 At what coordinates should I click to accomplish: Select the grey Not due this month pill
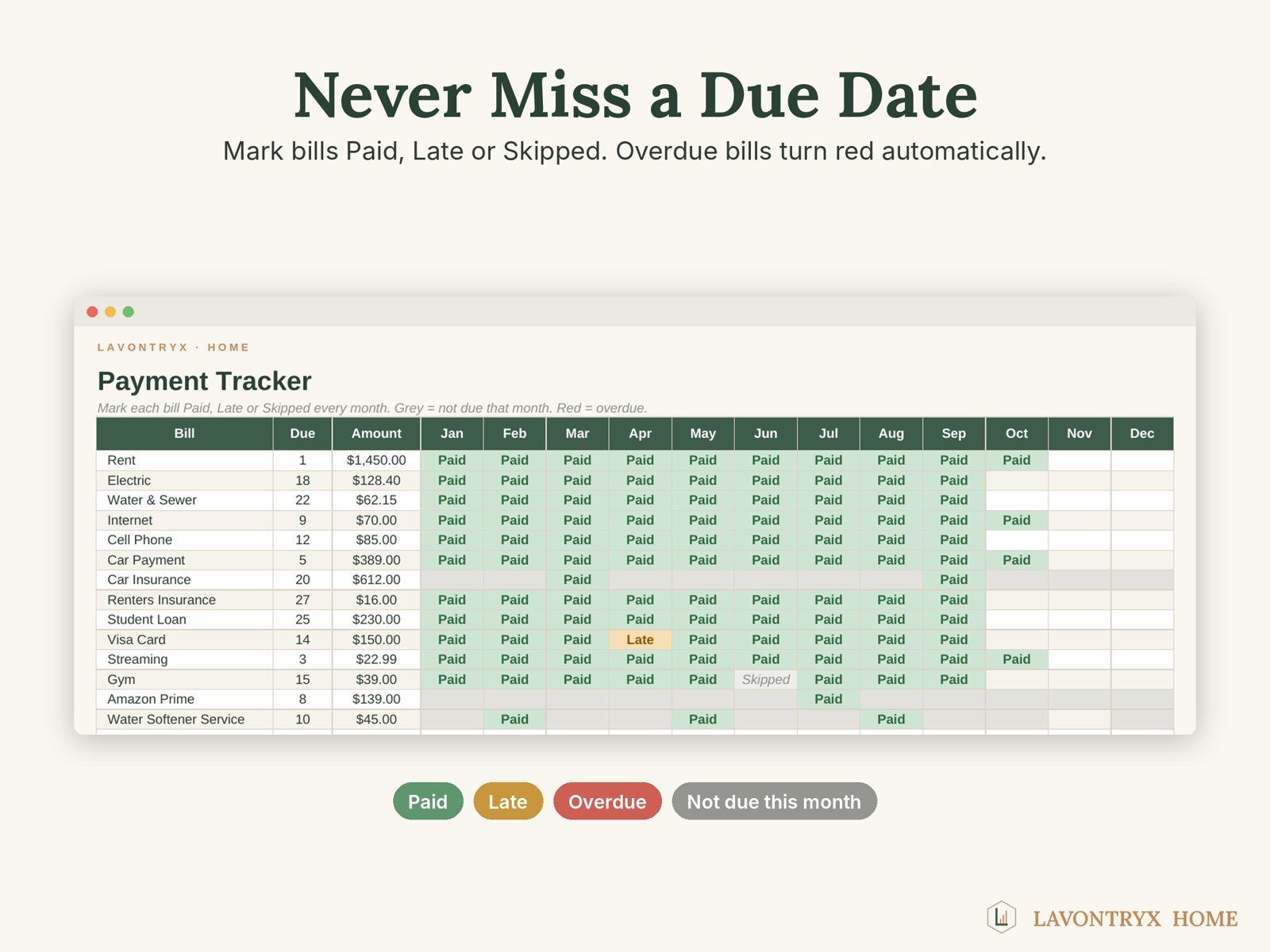pos(774,801)
